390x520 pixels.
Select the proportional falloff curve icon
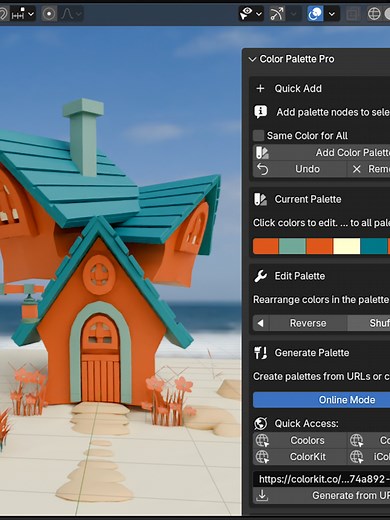pyautogui.click(x=67, y=14)
